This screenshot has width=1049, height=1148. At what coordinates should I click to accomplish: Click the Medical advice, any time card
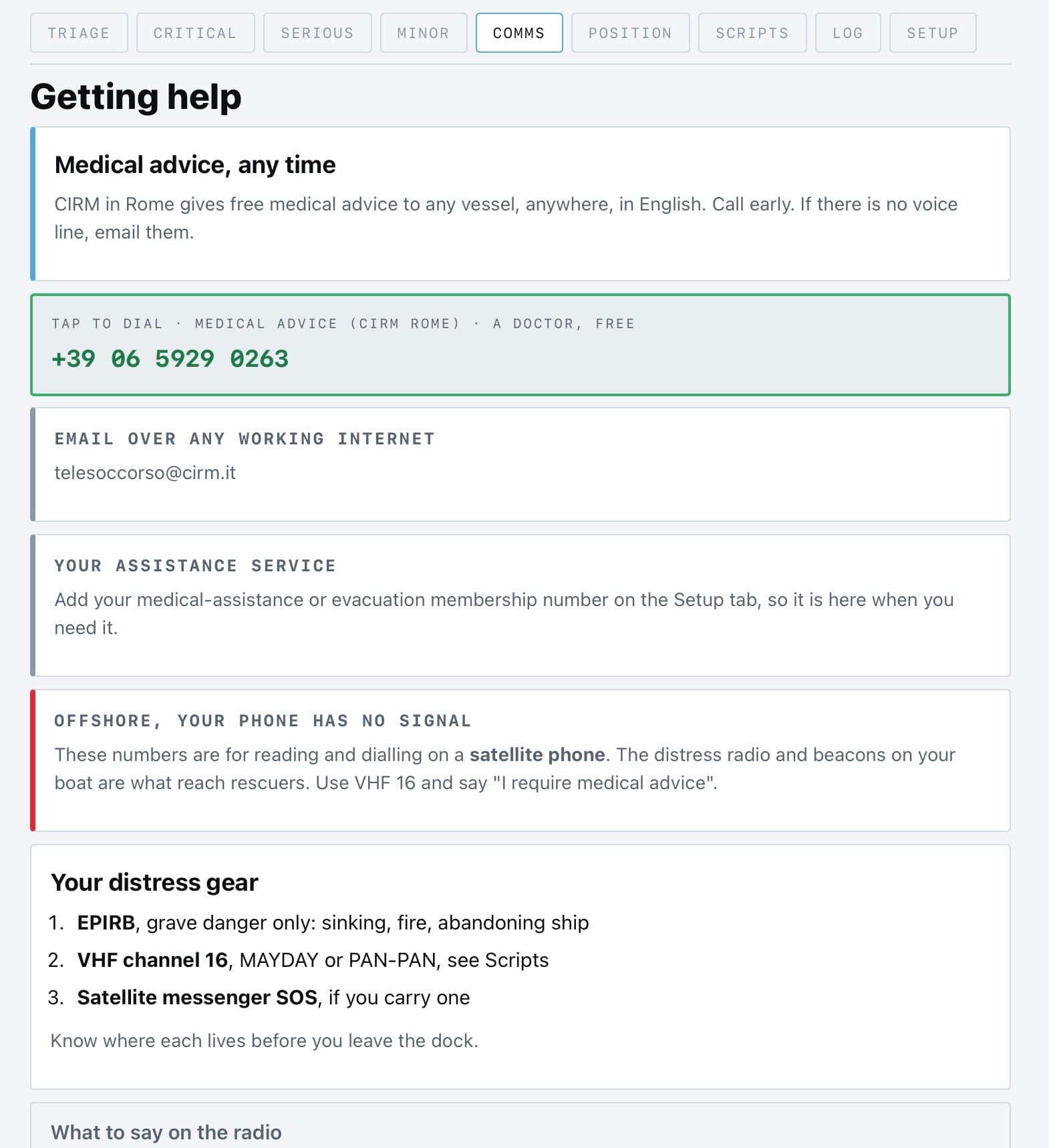point(520,204)
